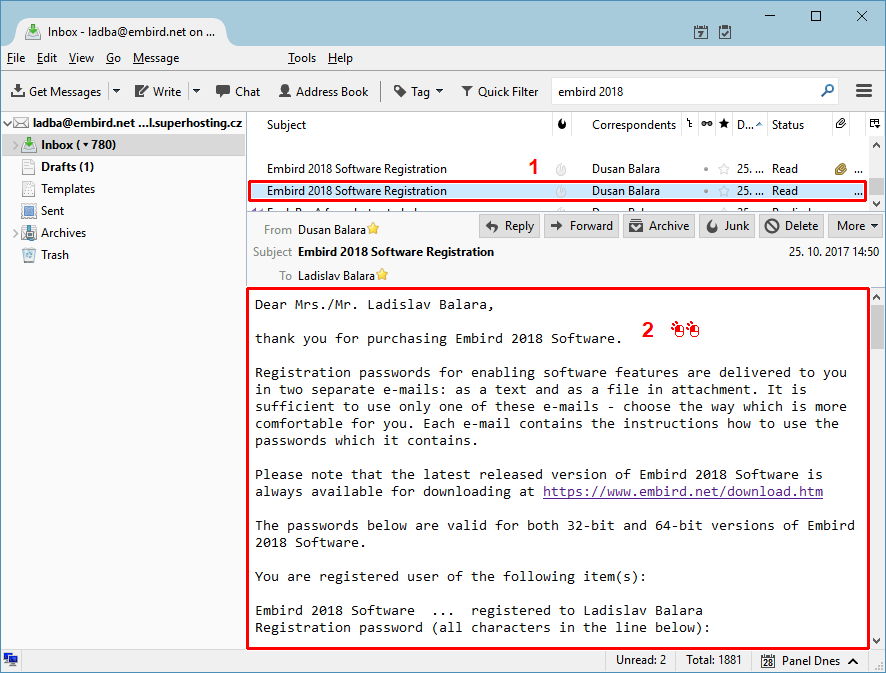The width and height of the screenshot is (886, 673).
Task: Sort by Date column header
Action: 749,125
